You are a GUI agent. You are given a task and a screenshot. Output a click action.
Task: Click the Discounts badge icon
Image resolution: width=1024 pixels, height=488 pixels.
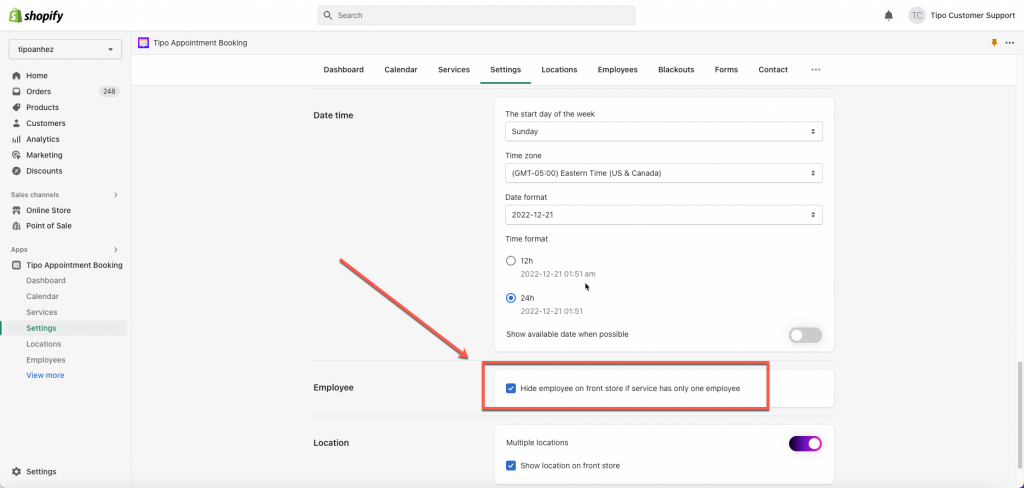(x=16, y=171)
